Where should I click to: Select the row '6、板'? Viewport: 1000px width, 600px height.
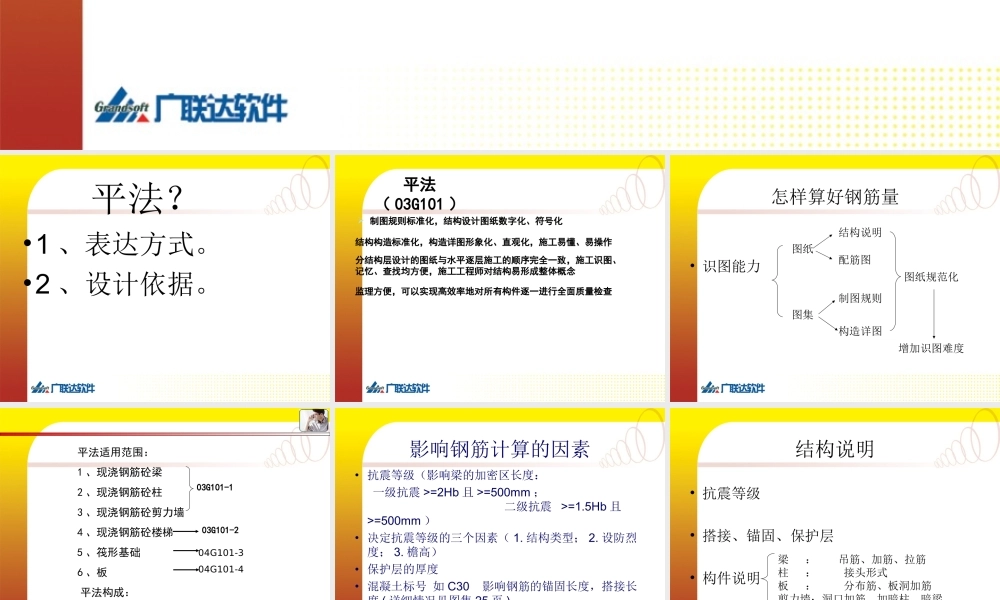tap(92, 572)
